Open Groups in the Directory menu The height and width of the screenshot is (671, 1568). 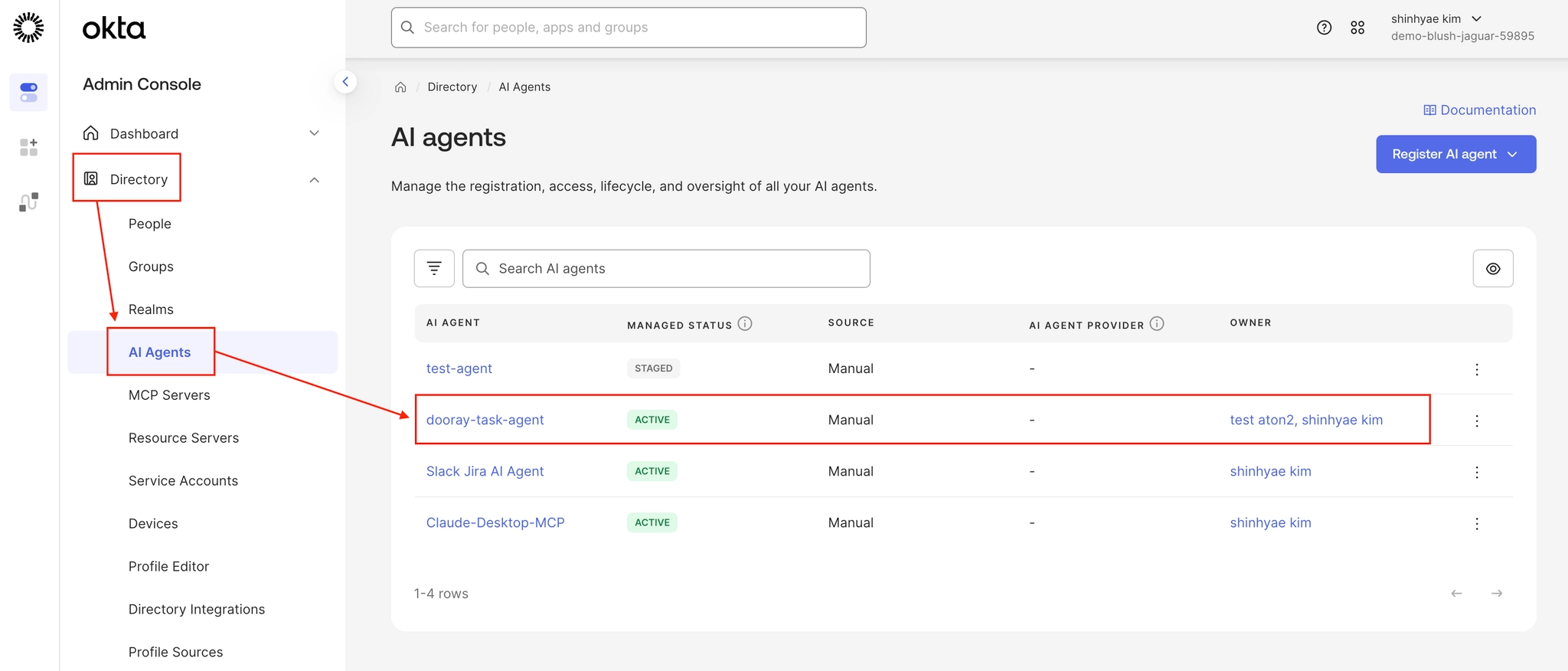(151, 267)
